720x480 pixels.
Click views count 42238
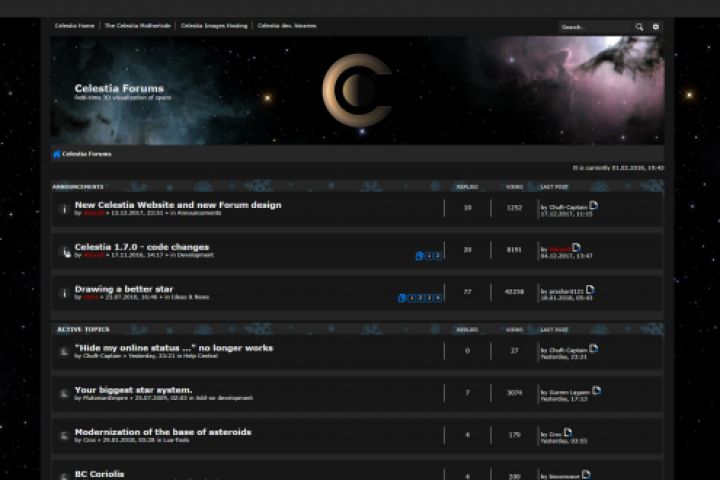coord(514,292)
